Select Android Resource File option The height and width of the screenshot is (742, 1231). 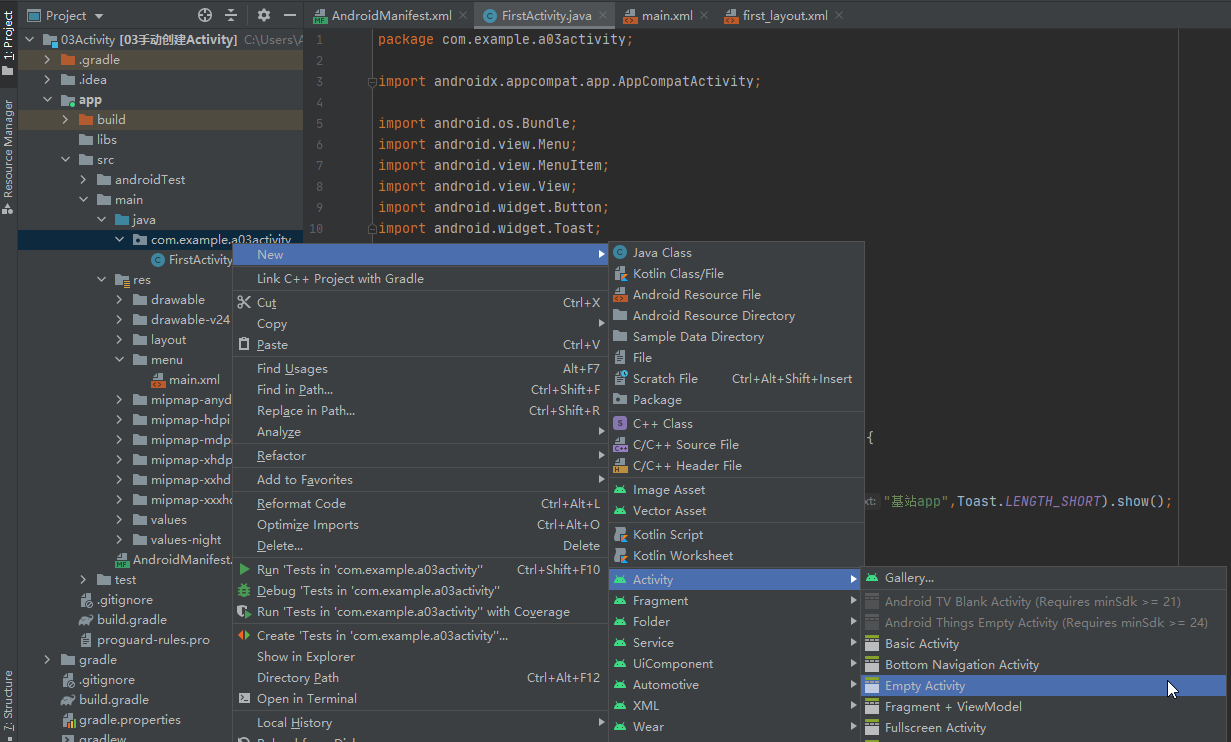[x=736, y=295]
